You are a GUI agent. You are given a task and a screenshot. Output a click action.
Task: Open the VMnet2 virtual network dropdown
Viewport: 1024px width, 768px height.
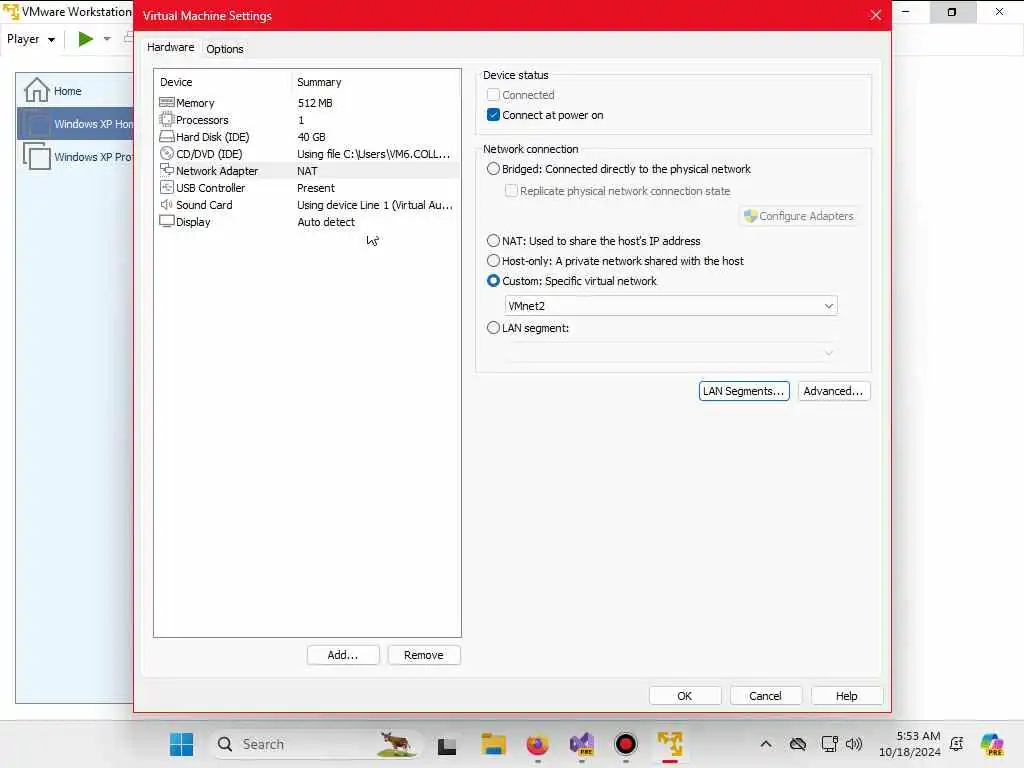pyautogui.click(x=671, y=306)
